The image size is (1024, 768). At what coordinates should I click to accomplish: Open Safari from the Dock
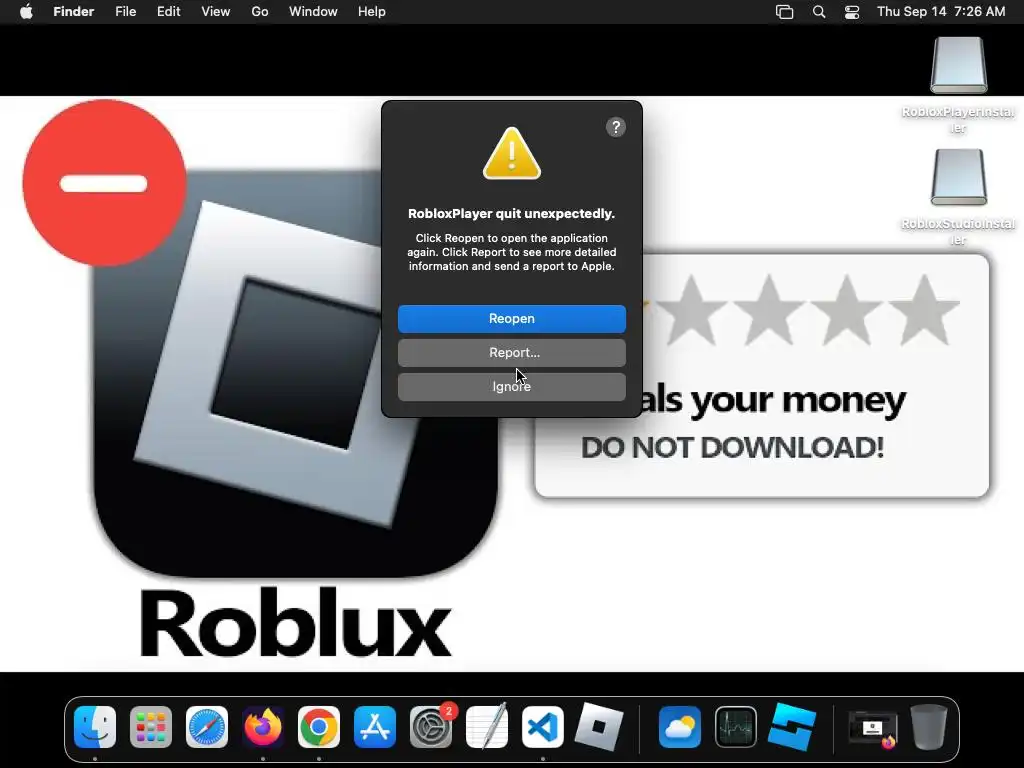[x=207, y=727]
